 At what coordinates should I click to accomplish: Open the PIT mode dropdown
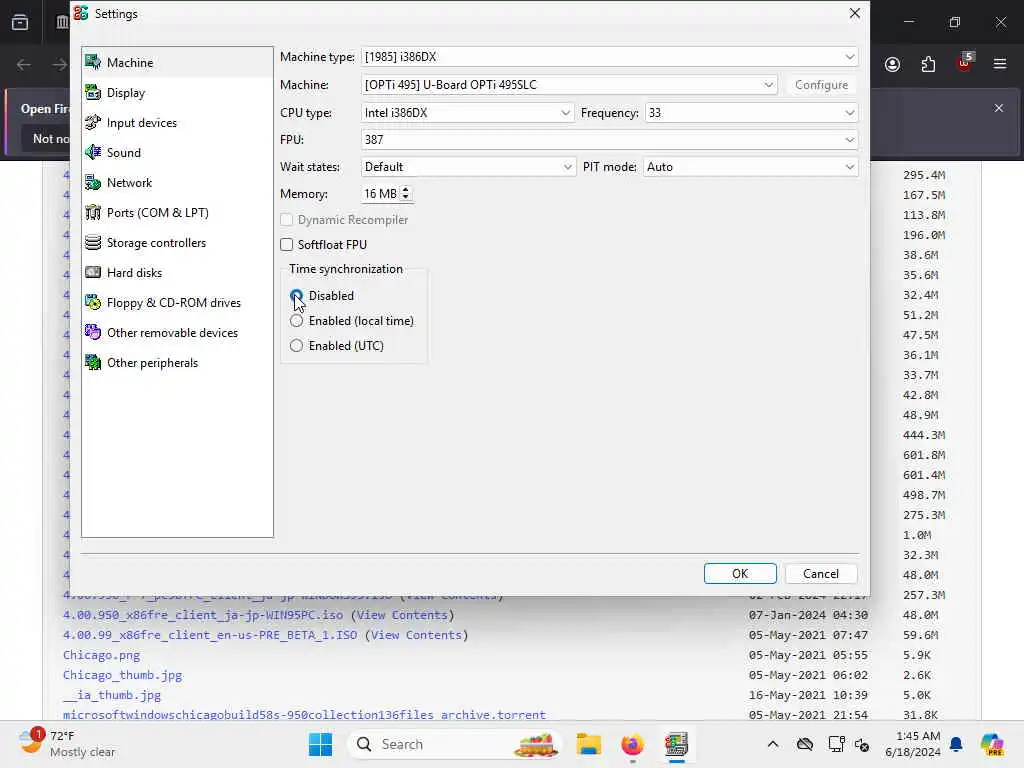(x=750, y=167)
